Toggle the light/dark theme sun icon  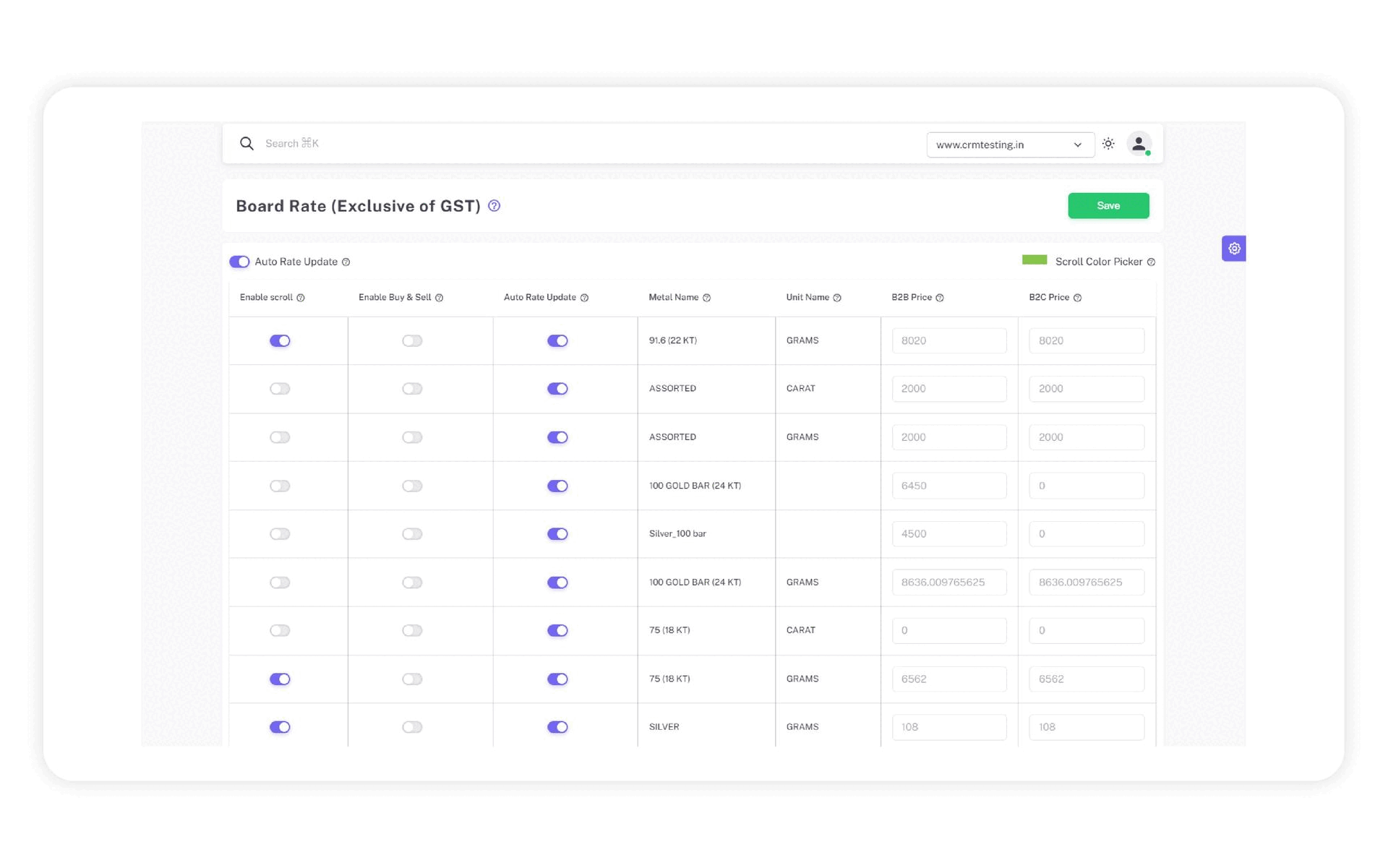tap(1108, 144)
